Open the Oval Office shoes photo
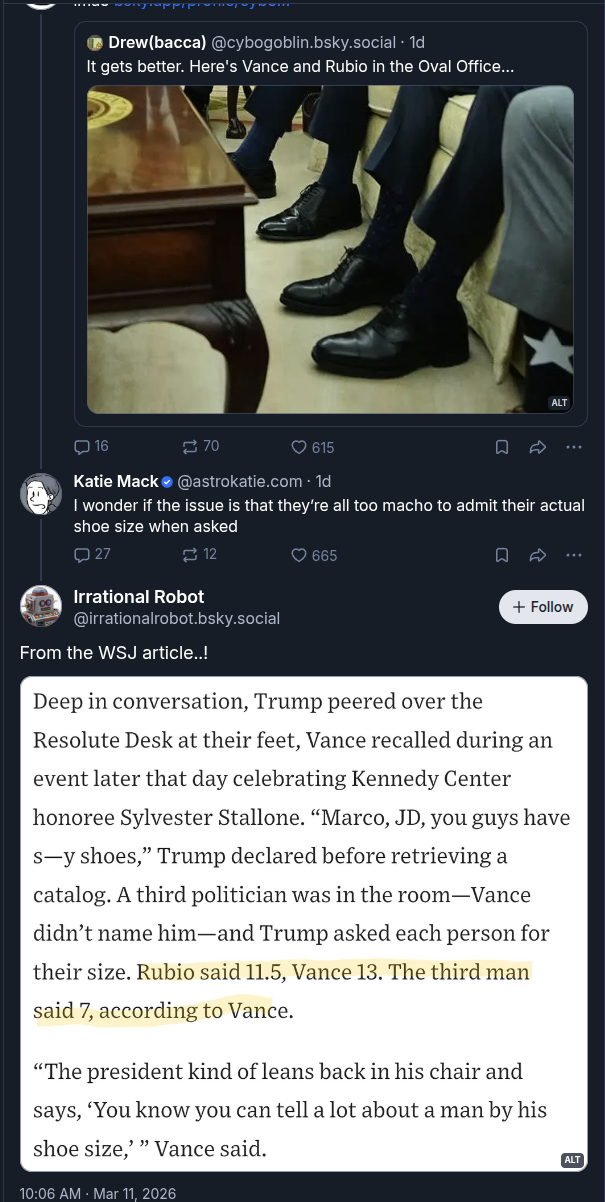Image resolution: width=605 pixels, height=1202 pixels. (330, 249)
